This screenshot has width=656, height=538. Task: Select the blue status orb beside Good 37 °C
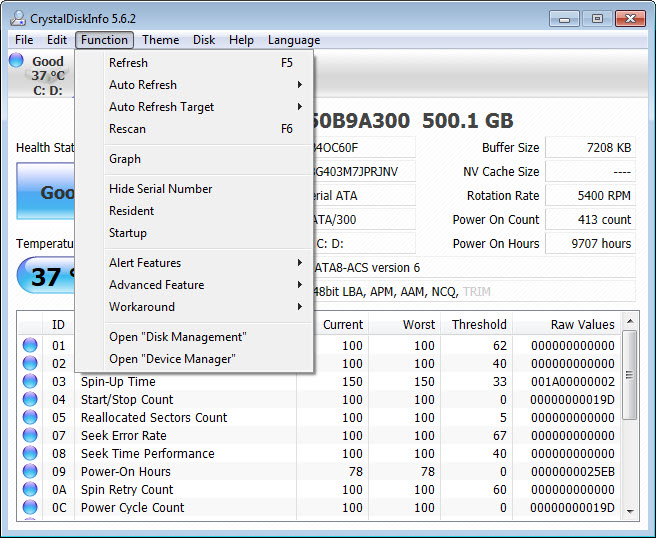16,60
